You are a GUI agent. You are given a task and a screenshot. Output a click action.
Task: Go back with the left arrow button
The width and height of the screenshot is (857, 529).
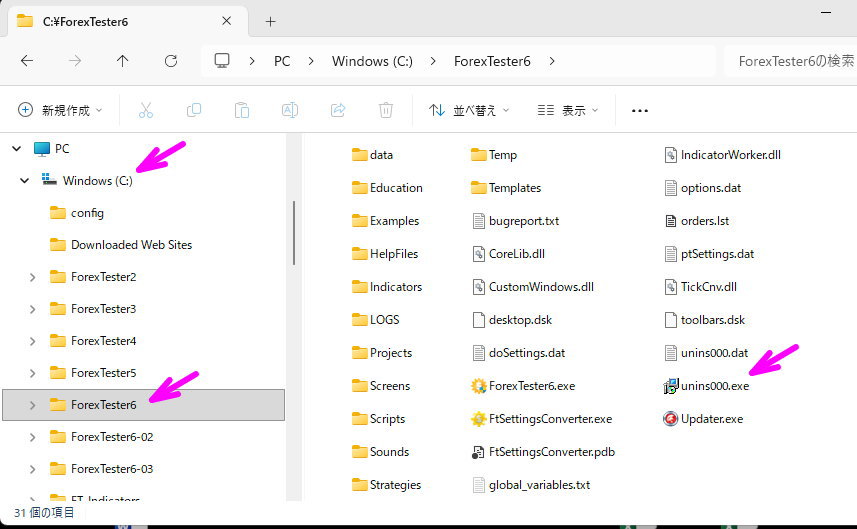[x=27, y=61]
